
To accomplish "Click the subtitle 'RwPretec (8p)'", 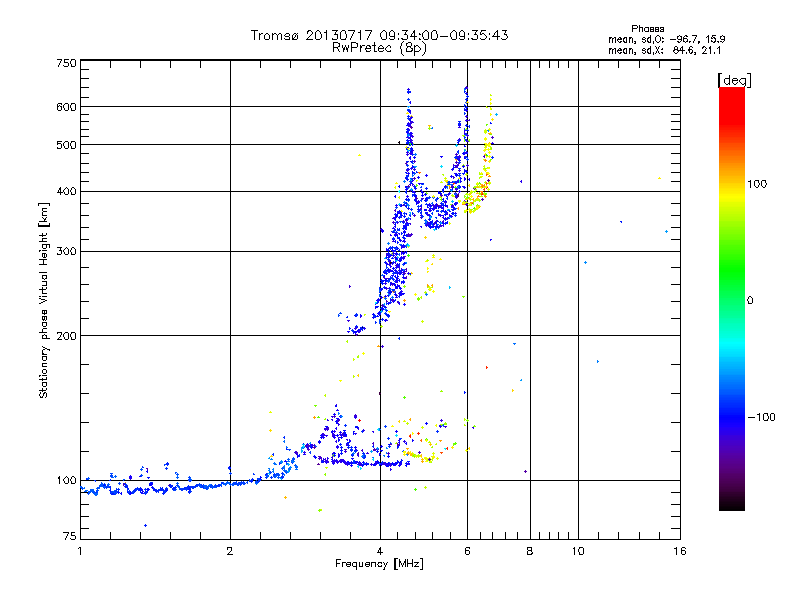I will [379, 48].
